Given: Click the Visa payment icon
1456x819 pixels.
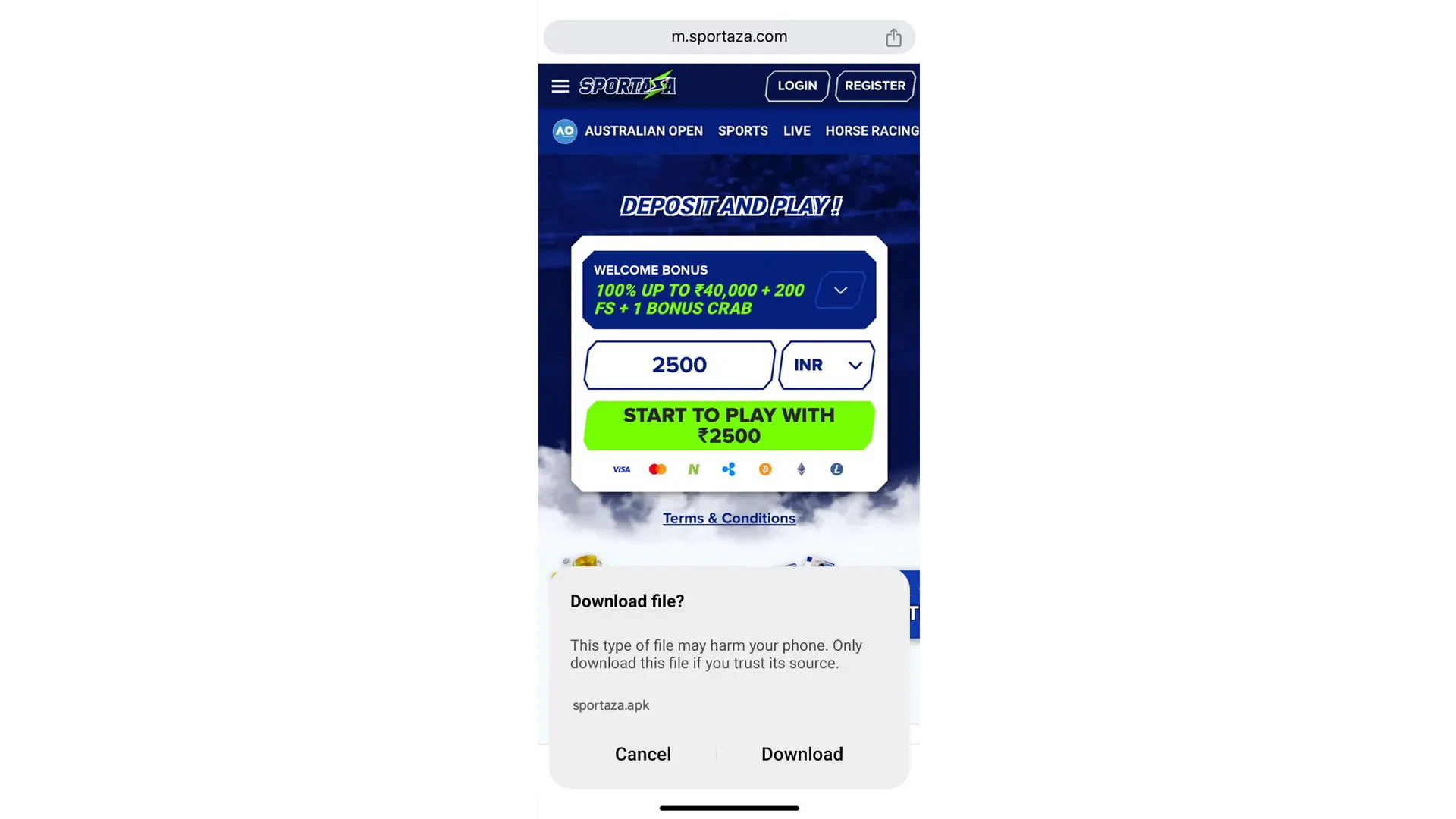Looking at the screenshot, I should 620,469.
